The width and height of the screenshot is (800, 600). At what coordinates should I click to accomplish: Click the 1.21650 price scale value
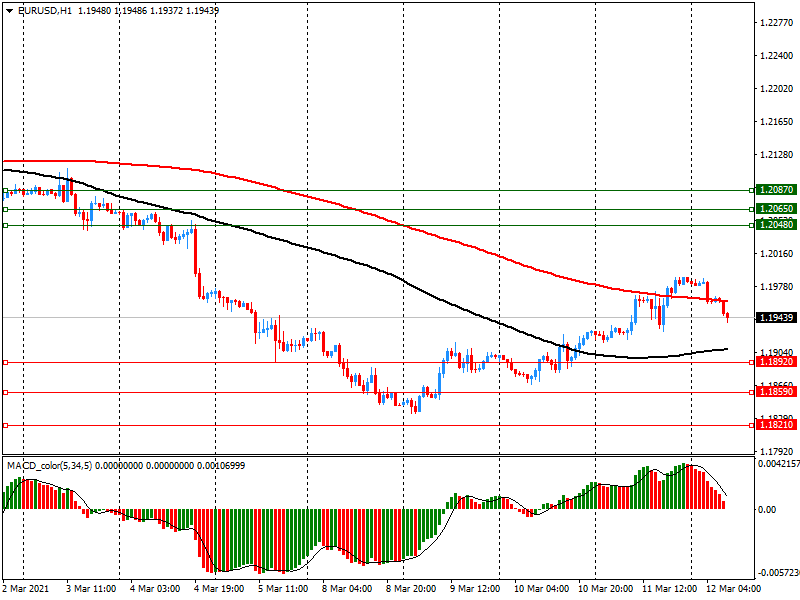777,122
